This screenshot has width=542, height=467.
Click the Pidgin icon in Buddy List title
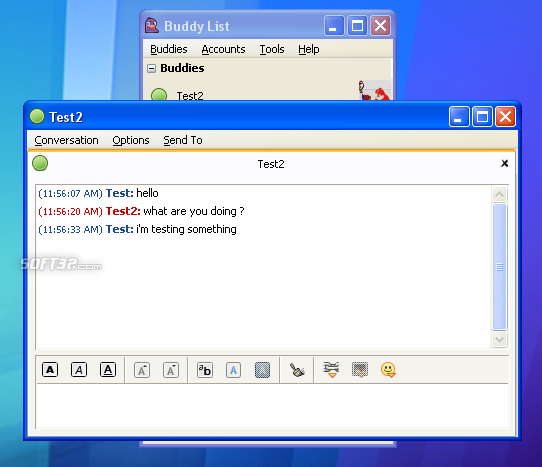(x=152, y=26)
